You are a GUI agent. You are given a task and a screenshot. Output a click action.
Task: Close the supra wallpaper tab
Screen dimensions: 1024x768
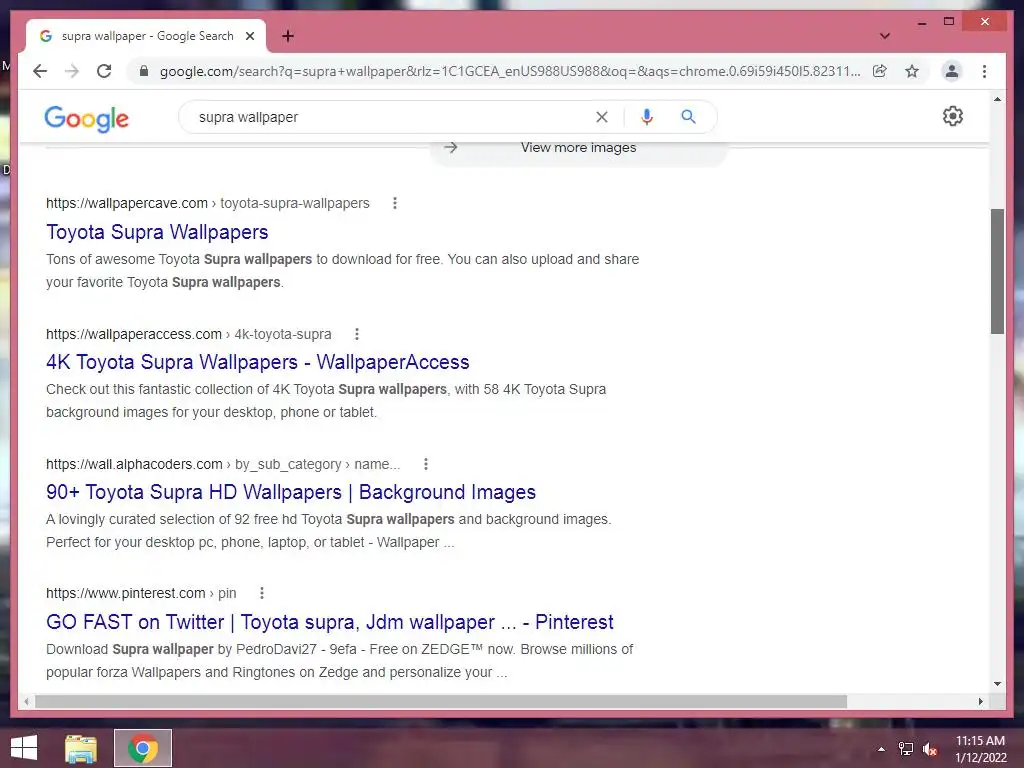point(250,36)
